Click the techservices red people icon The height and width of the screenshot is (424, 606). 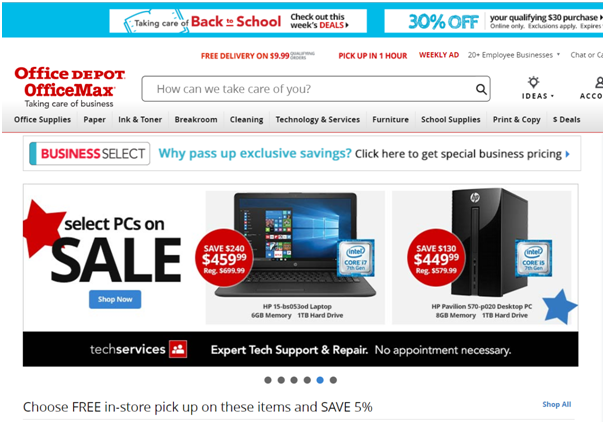pos(178,349)
